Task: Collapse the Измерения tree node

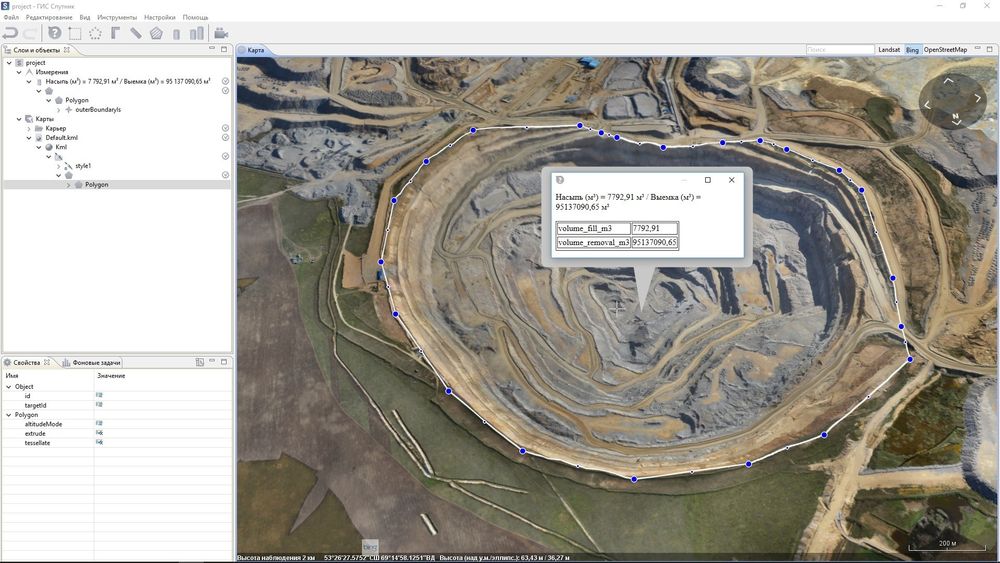Action: (19, 72)
